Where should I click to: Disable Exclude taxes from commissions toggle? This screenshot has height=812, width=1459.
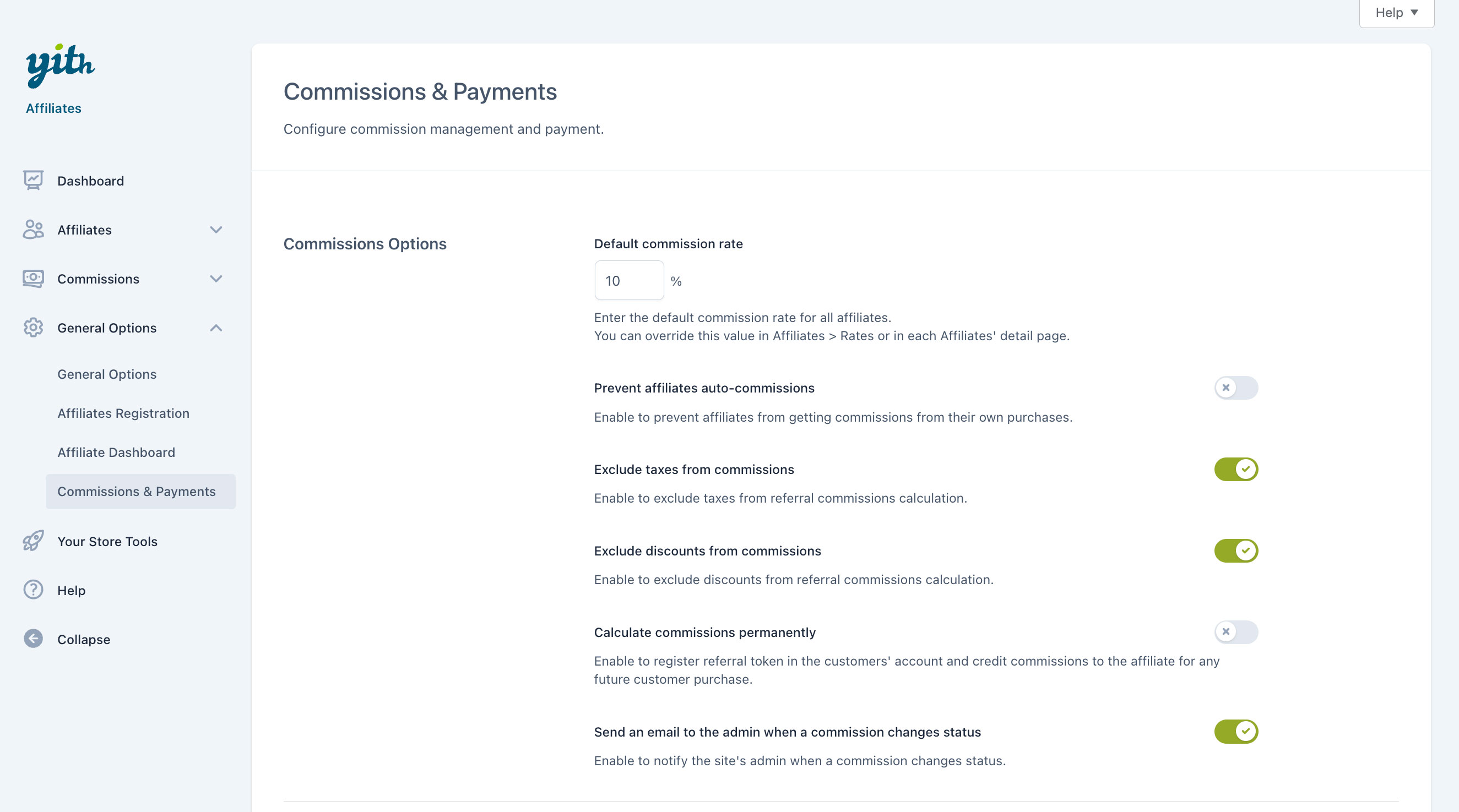tap(1236, 470)
